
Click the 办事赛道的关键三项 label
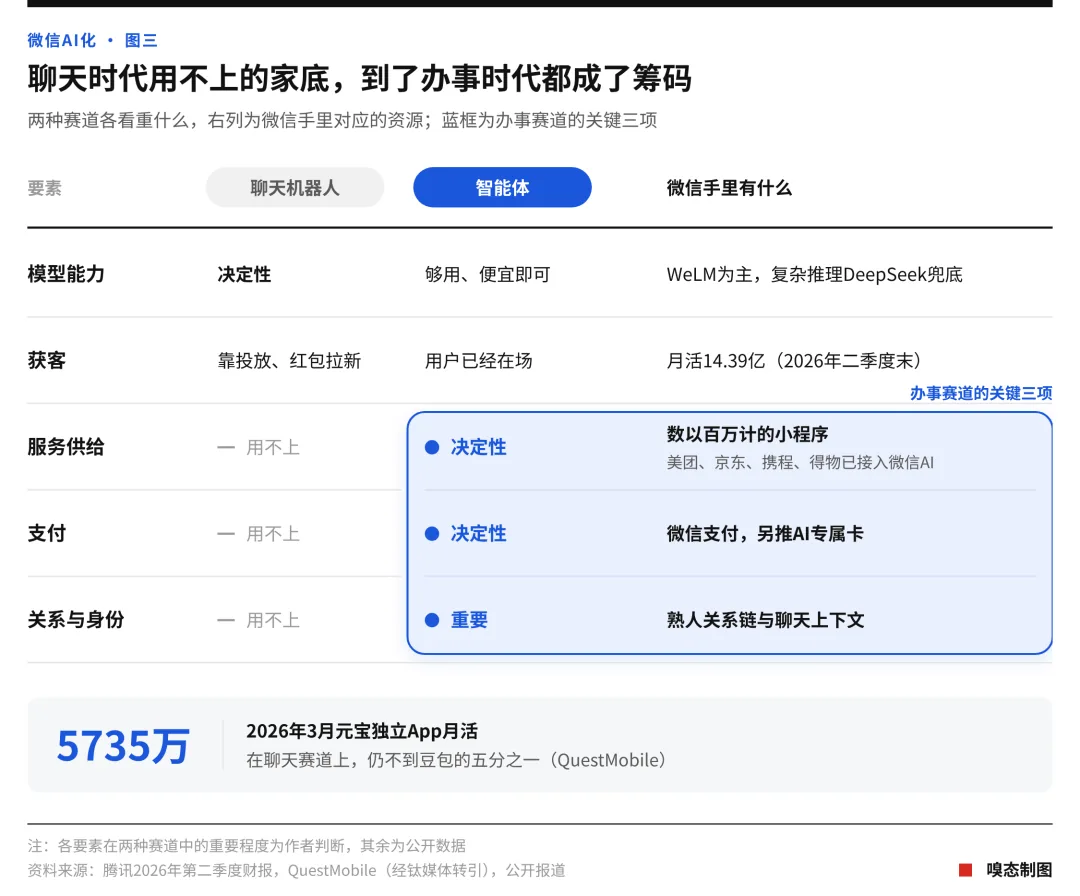(981, 393)
